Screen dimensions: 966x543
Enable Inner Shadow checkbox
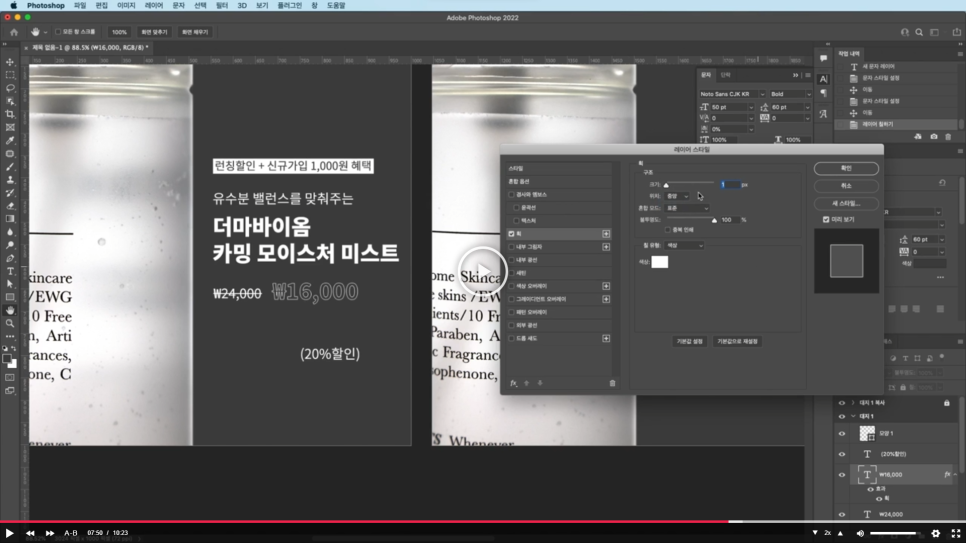511,247
